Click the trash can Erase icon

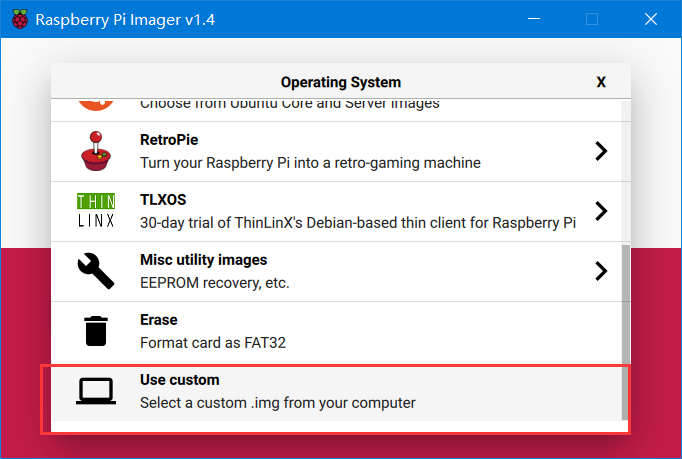pos(96,331)
